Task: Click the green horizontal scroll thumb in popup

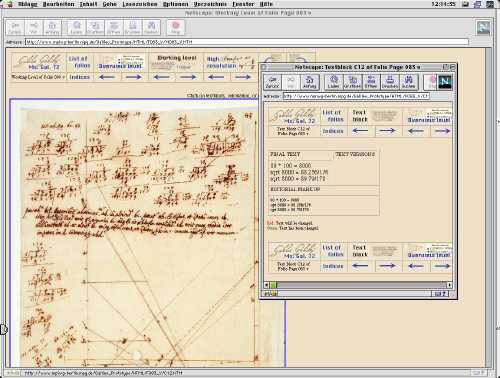Action: click(273, 285)
